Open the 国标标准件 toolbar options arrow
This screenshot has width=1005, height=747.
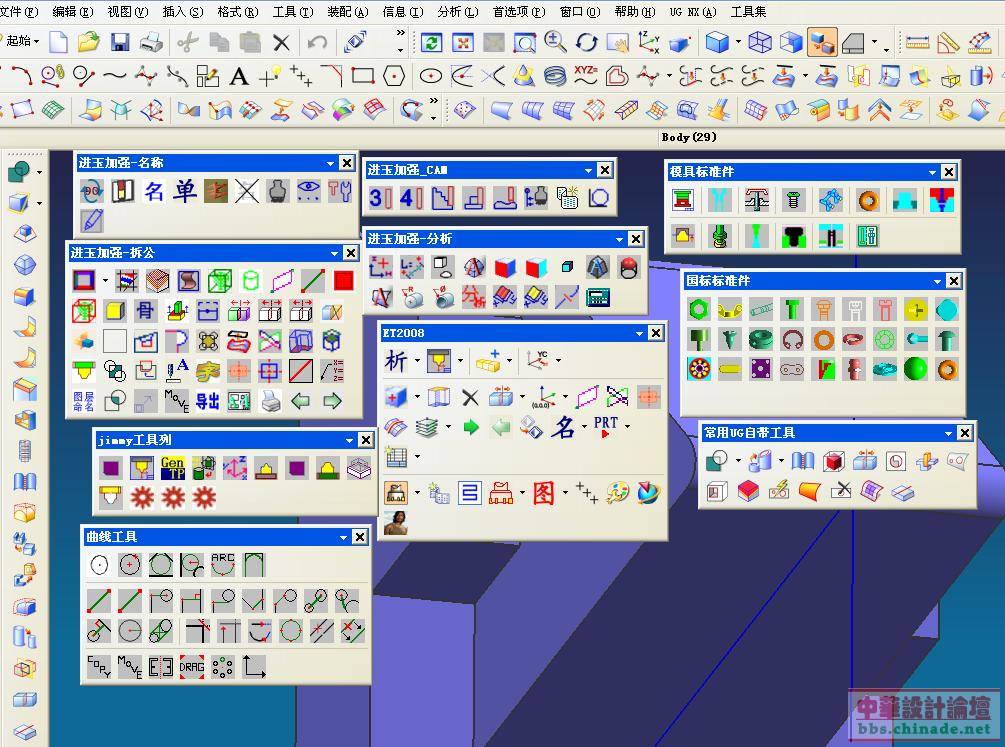point(937,281)
